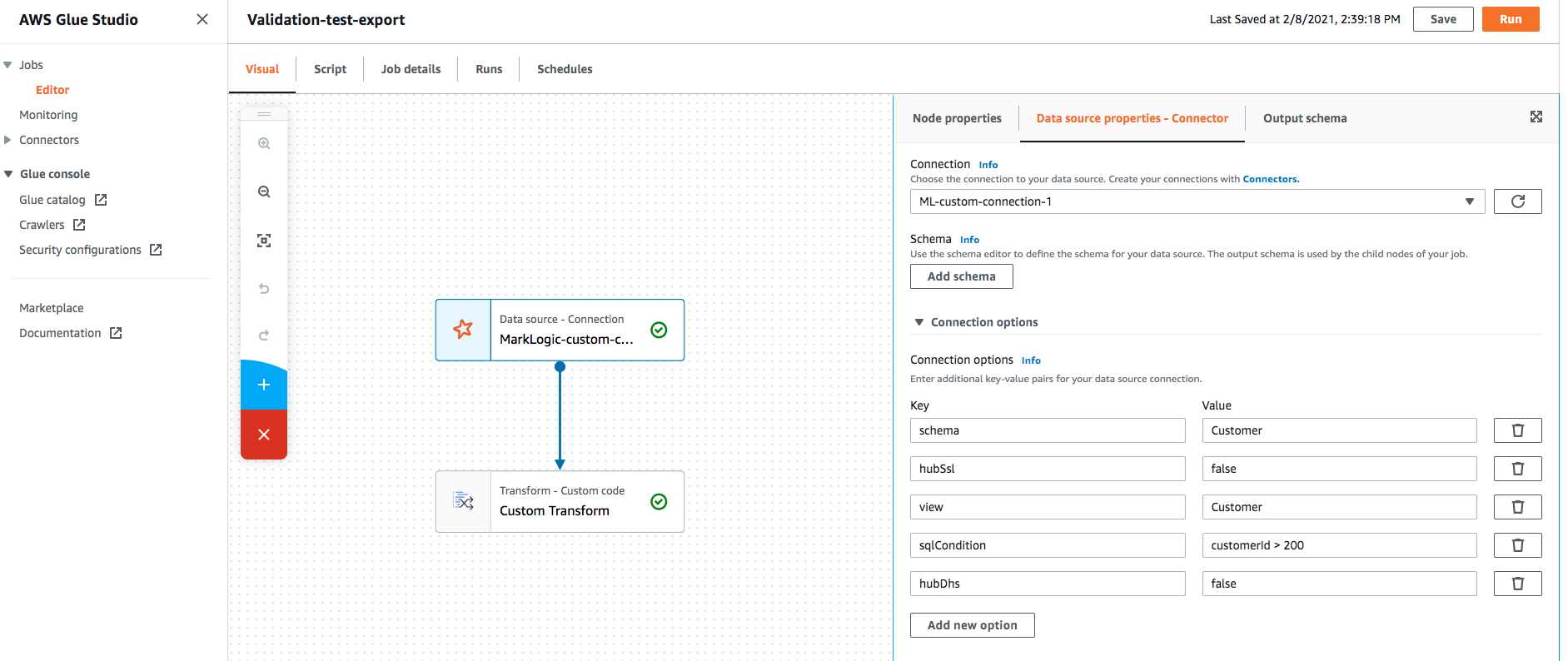Click the sqlCondition value input field
Viewport: 1568px width, 661px height.
(1338, 545)
